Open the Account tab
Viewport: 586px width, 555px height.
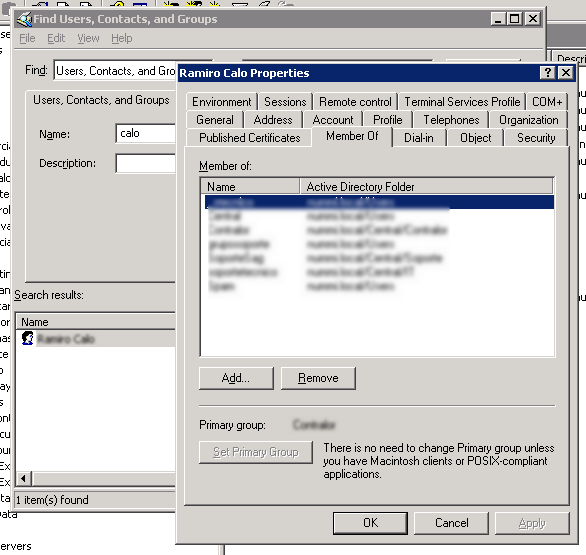click(x=333, y=120)
